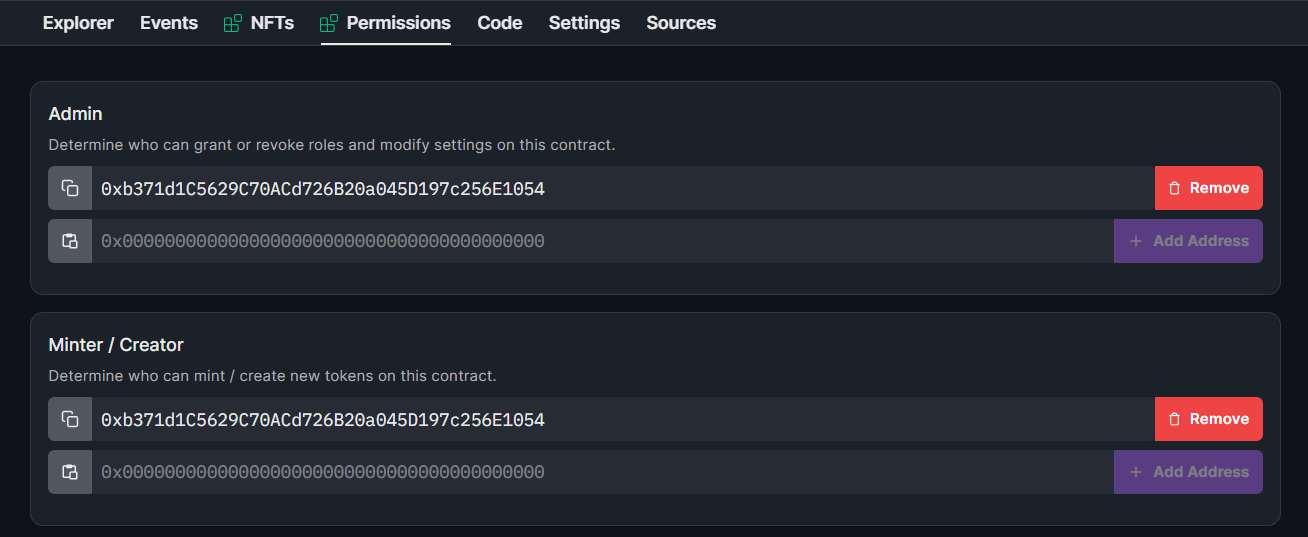1308x537 pixels.
Task: Switch to the Events tab
Action: pos(169,23)
